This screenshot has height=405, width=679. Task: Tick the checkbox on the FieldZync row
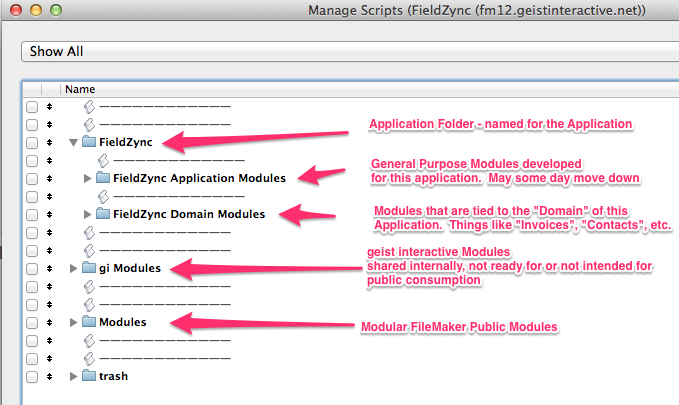tap(32, 143)
